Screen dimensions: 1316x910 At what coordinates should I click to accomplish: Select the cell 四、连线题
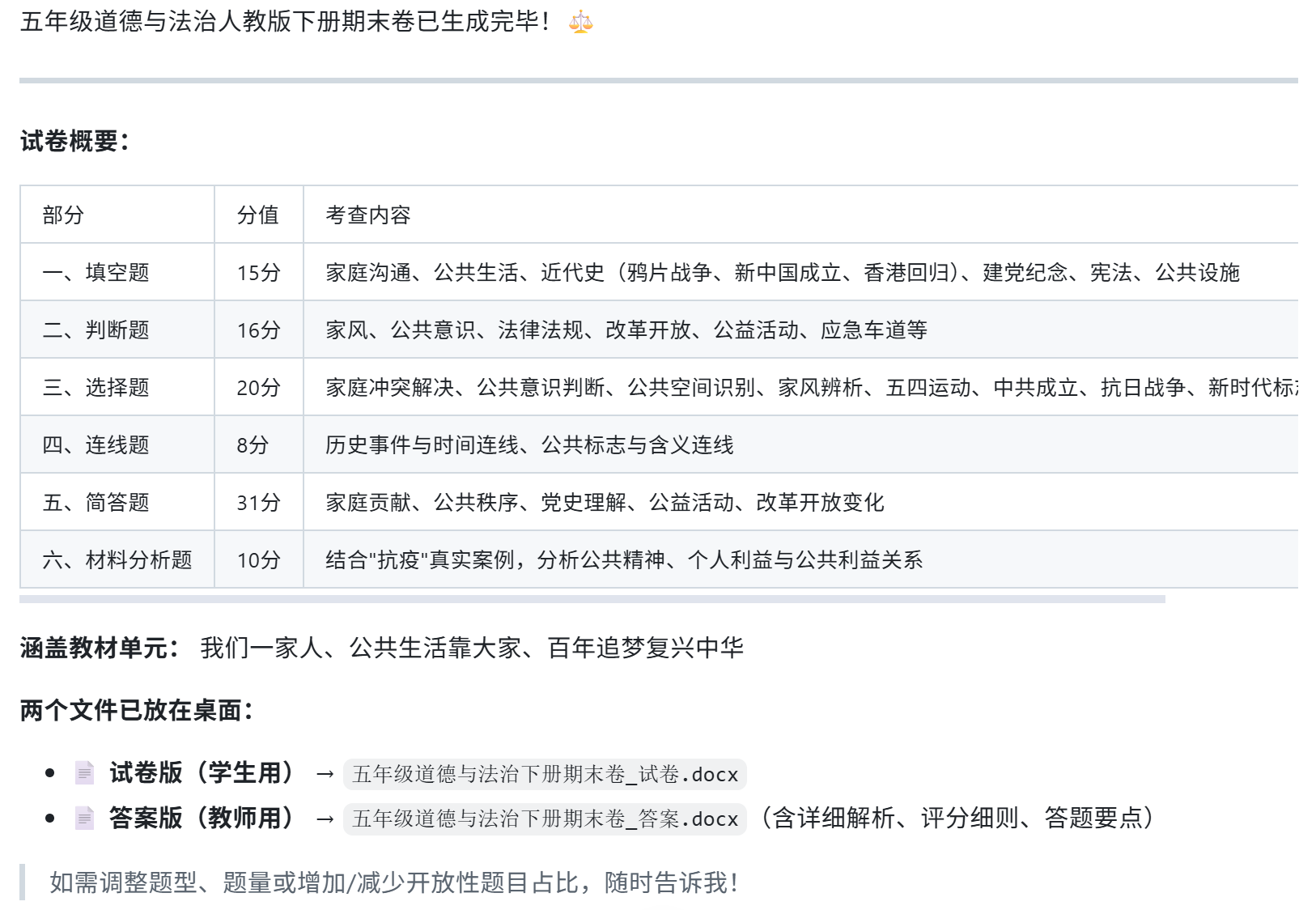[117, 444]
